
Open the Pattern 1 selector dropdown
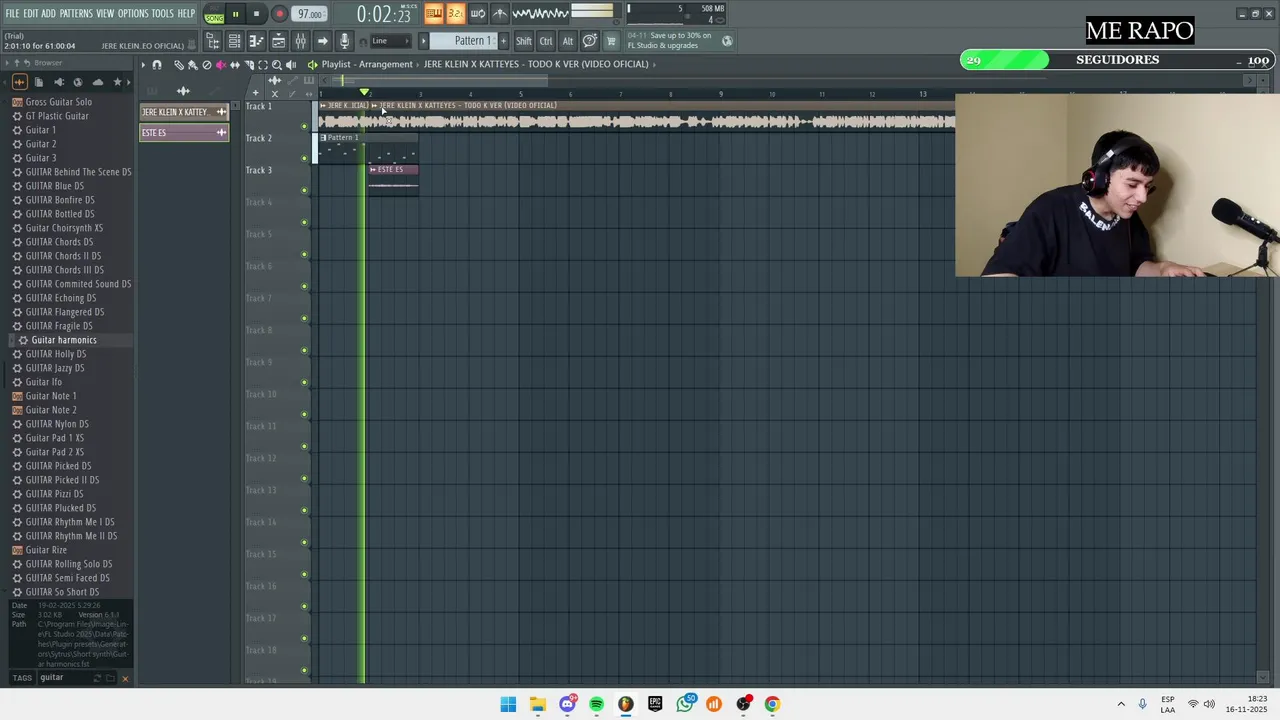point(464,41)
